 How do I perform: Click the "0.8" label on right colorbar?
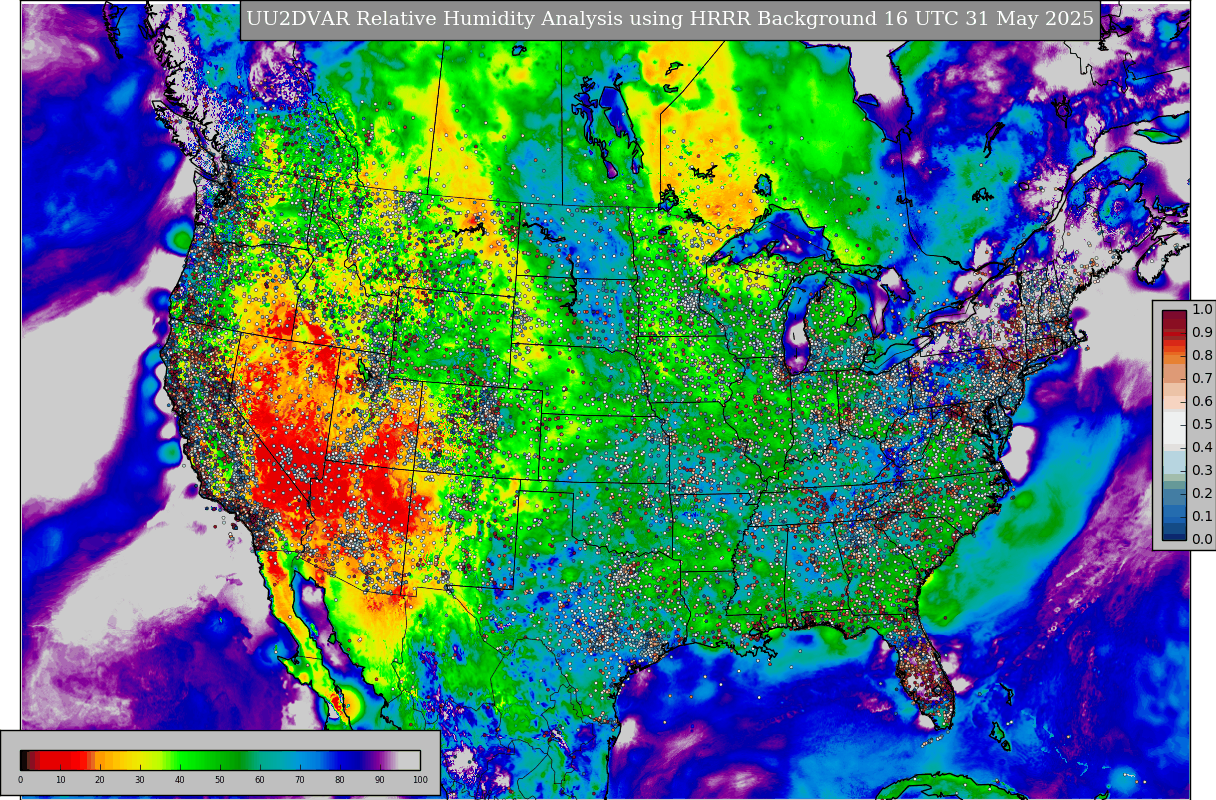pyautogui.click(x=1202, y=356)
